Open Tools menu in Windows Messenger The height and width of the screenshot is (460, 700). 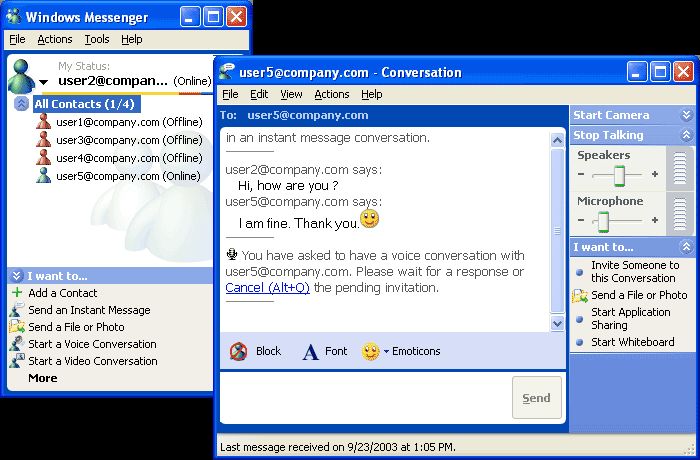(97, 39)
